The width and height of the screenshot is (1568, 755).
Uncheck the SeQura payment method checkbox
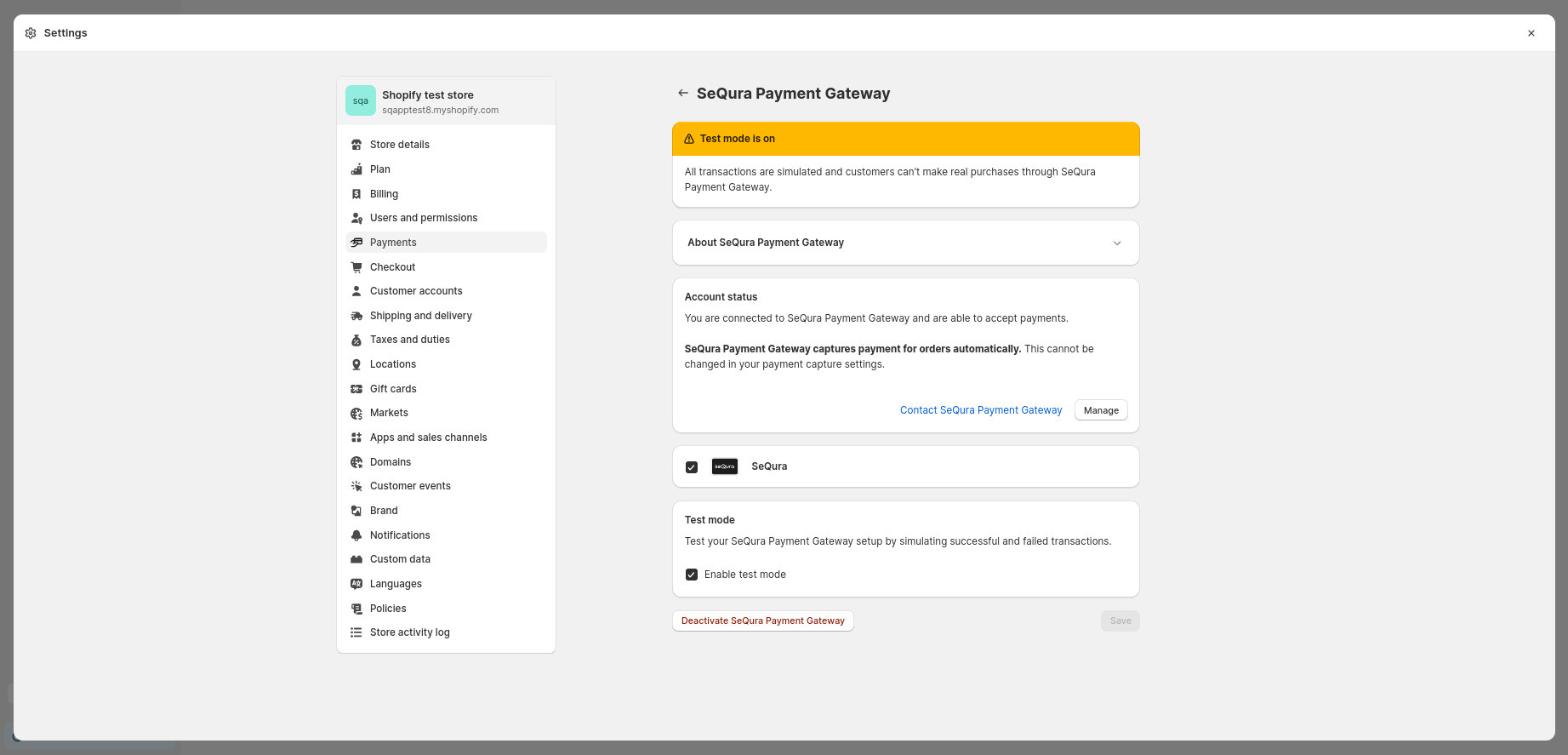(x=692, y=467)
